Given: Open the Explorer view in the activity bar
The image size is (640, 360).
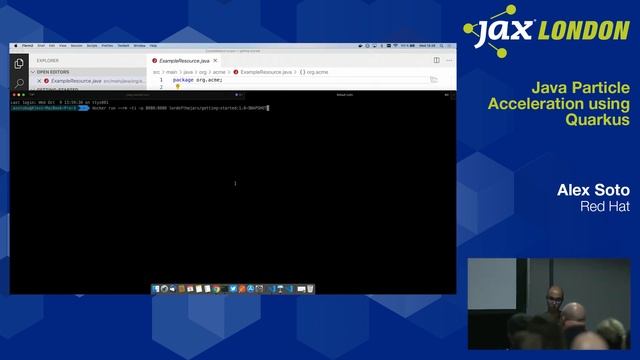Looking at the screenshot, I should point(19,64).
